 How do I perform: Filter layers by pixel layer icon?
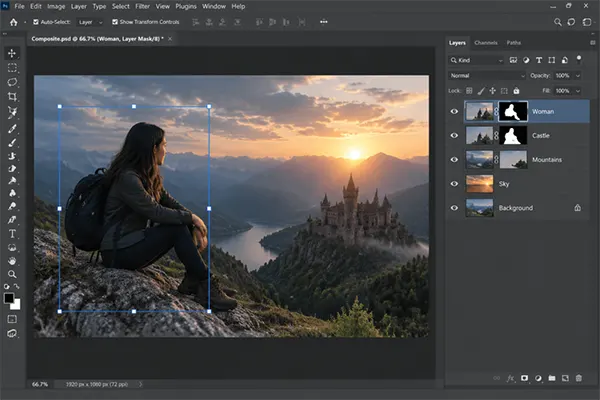(513, 60)
